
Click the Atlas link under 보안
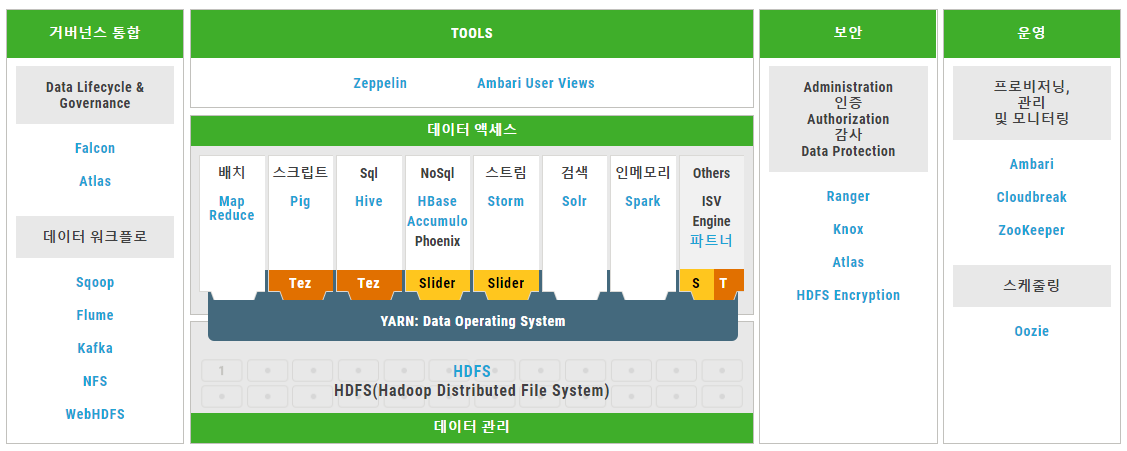[848, 263]
